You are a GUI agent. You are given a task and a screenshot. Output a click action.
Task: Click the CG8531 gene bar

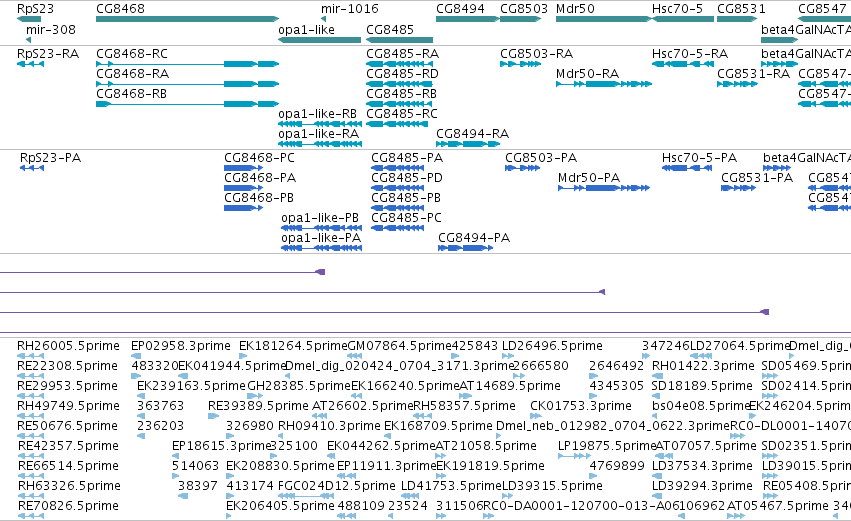pos(737,19)
